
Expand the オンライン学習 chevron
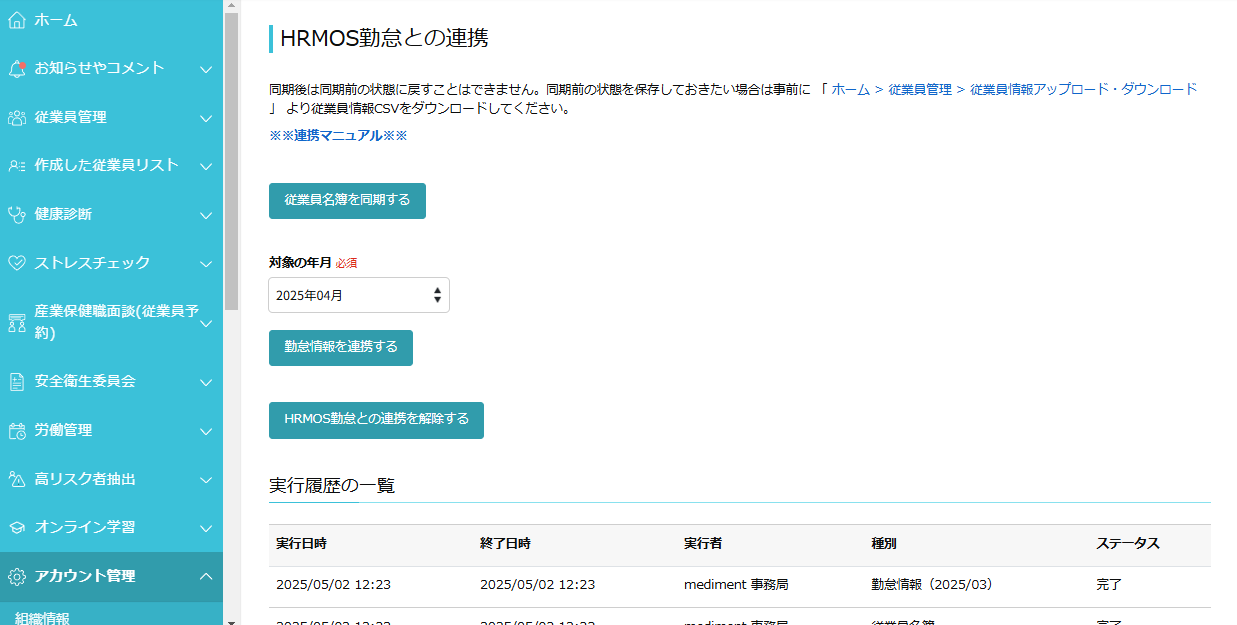[206, 528]
